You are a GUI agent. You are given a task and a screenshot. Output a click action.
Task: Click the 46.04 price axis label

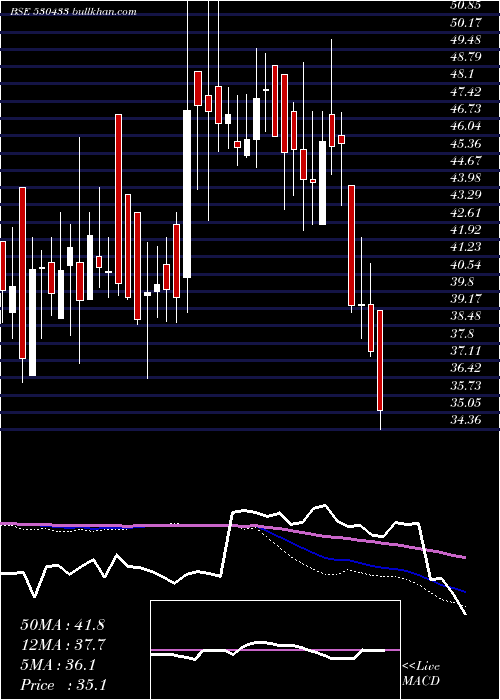[x=466, y=126]
